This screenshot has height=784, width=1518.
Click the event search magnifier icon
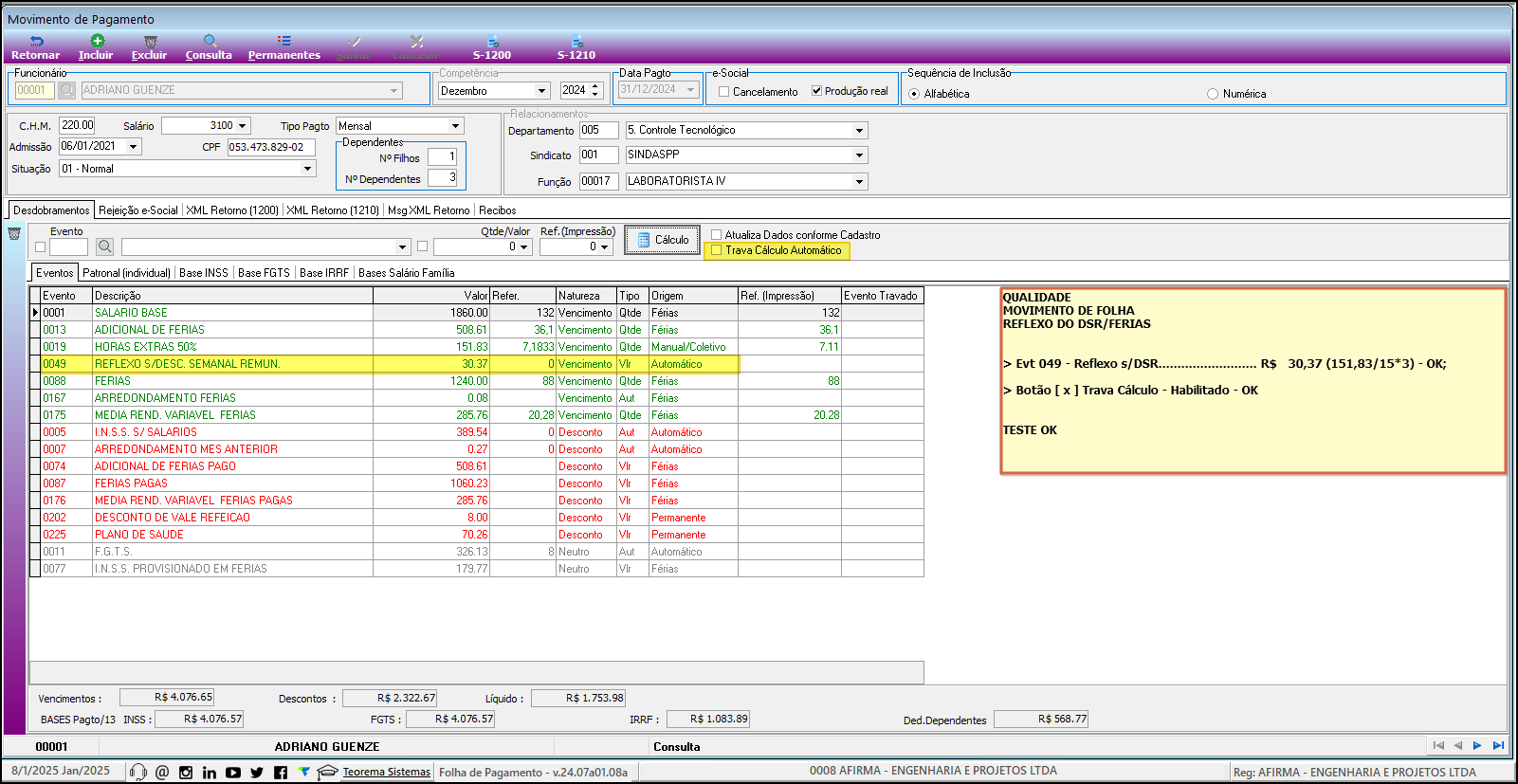point(105,246)
